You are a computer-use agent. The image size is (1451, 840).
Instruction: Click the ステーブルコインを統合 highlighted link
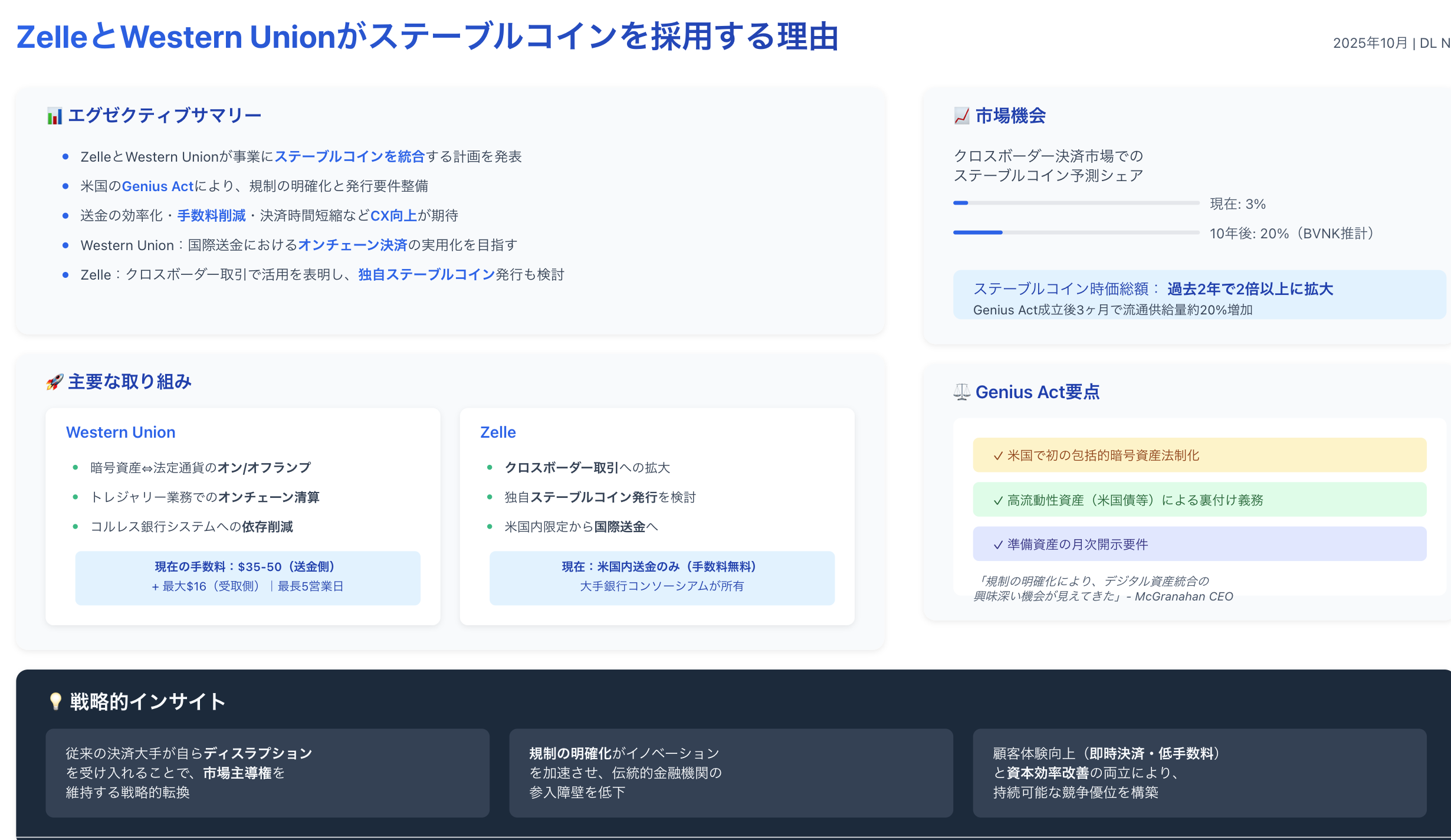click(350, 157)
